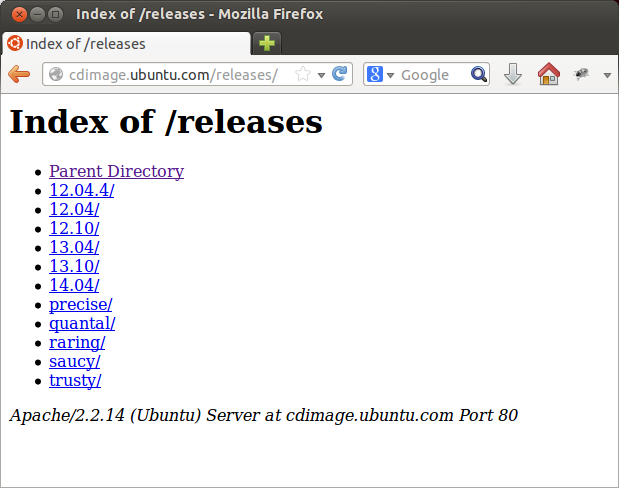This screenshot has height=488, width=619.
Task: Click the Back arrow button
Action: coord(19,74)
